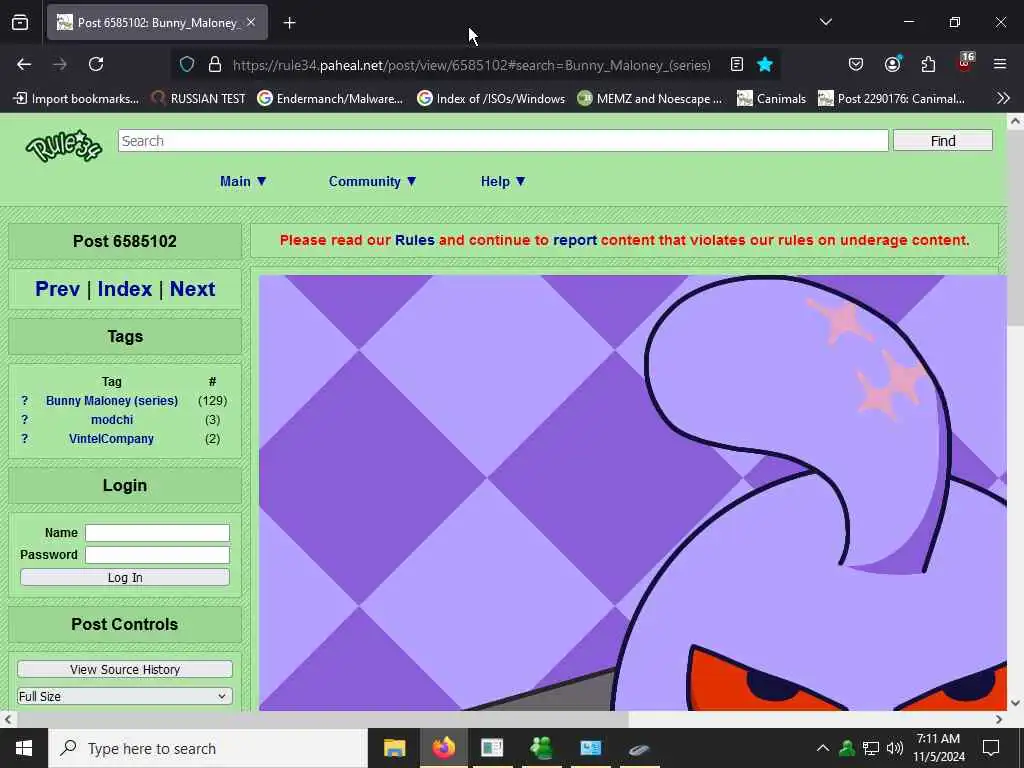Click the Log In button
Image resolution: width=1024 pixels, height=768 pixels.
click(125, 577)
